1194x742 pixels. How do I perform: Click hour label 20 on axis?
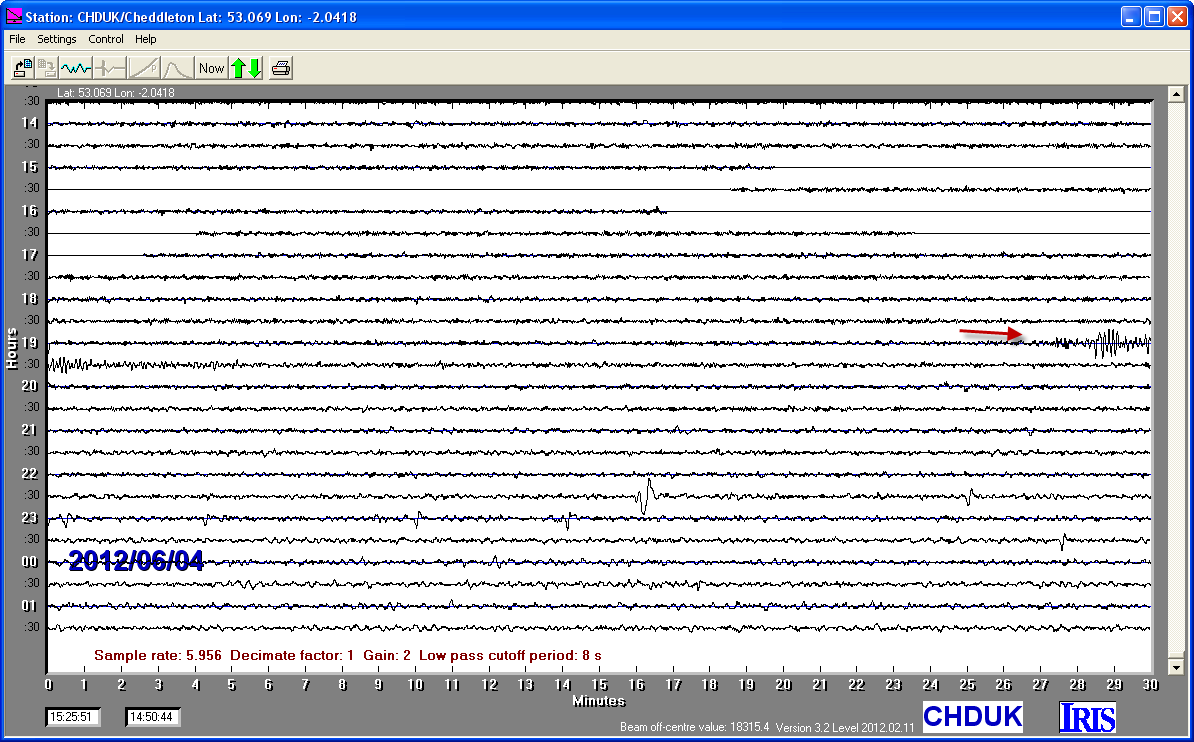tap(29, 385)
